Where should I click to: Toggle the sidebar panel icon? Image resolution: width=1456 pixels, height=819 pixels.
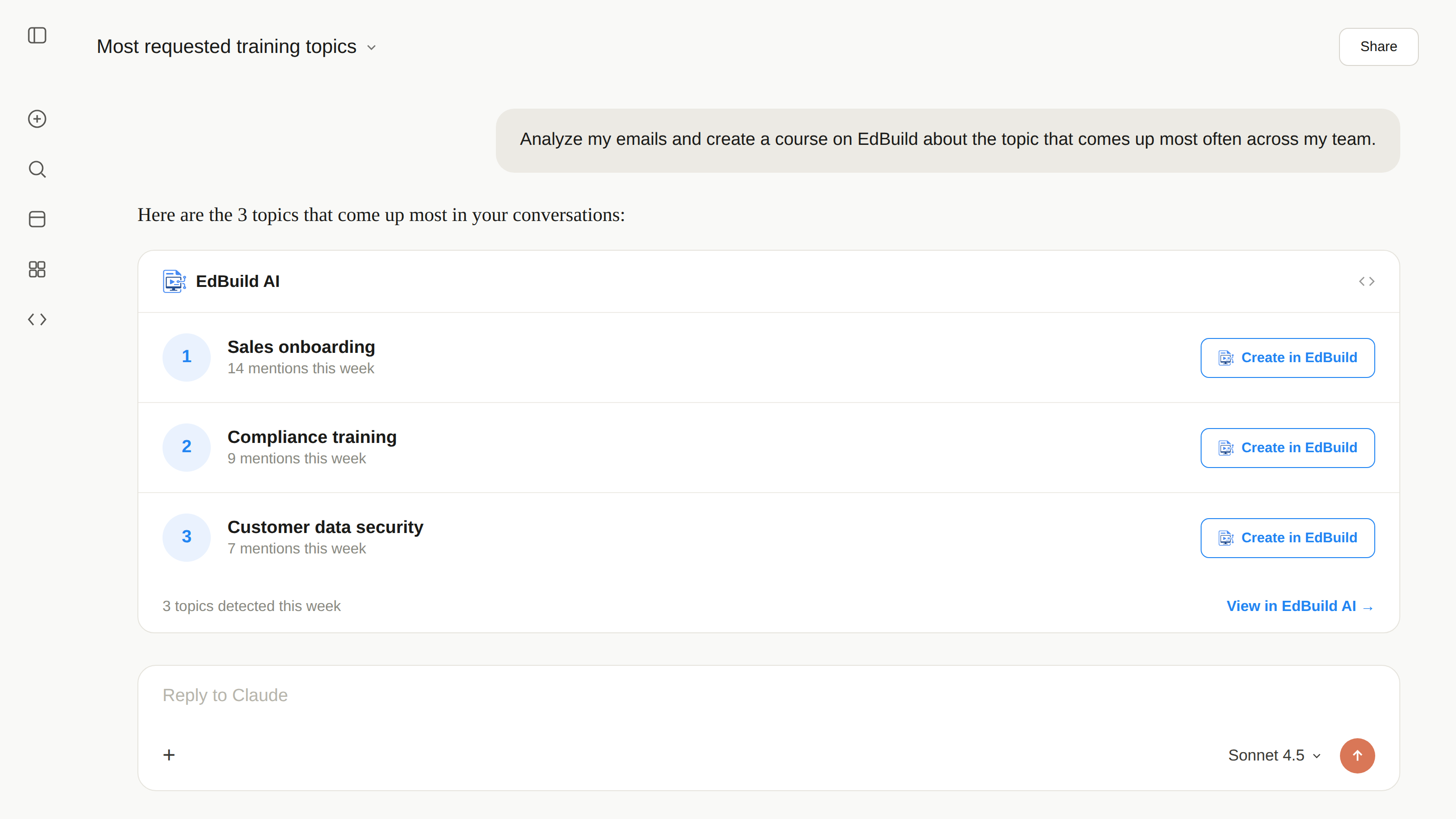click(37, 36)
